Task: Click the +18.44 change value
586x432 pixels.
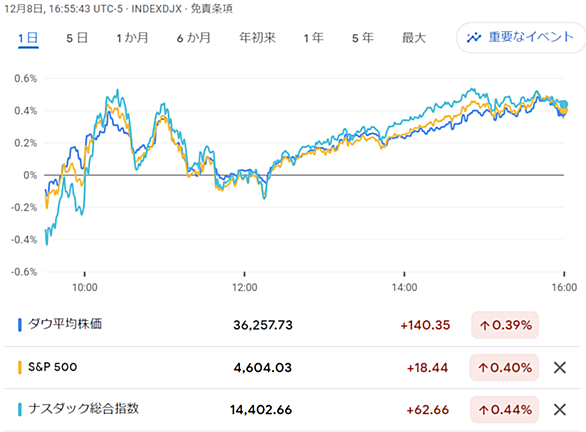Action: 427,368
